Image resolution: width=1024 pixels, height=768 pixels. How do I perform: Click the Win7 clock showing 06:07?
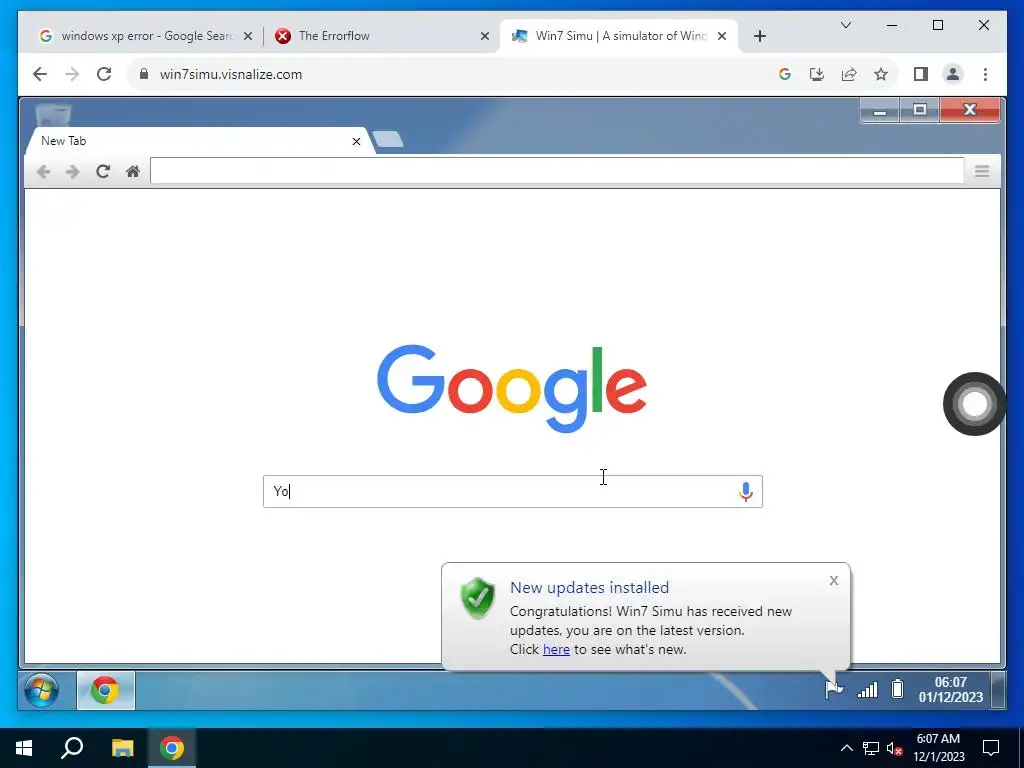point(950,690)
